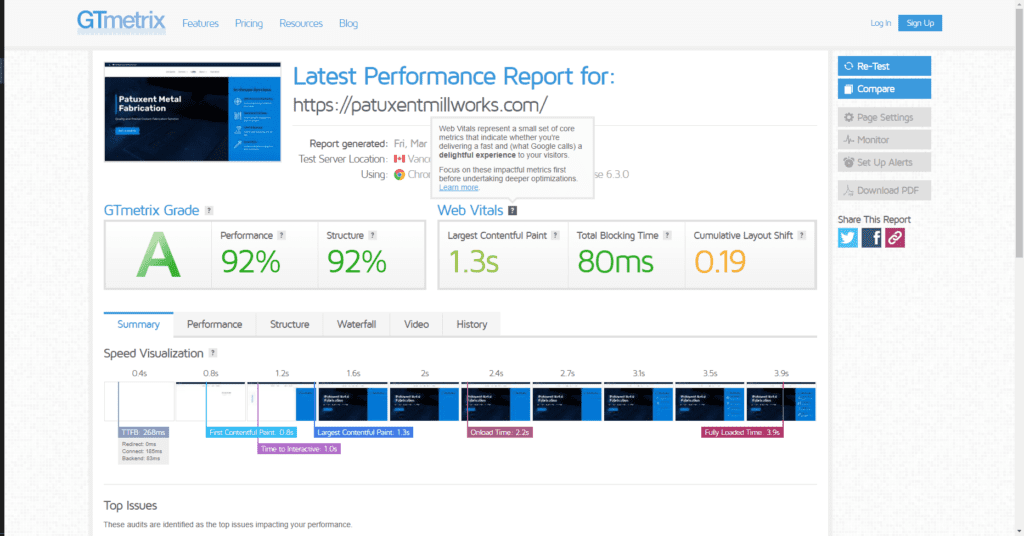Screen dimensions: 1024x536
Task: Click the Performance score help icon
Action: (x=281, y=235)
